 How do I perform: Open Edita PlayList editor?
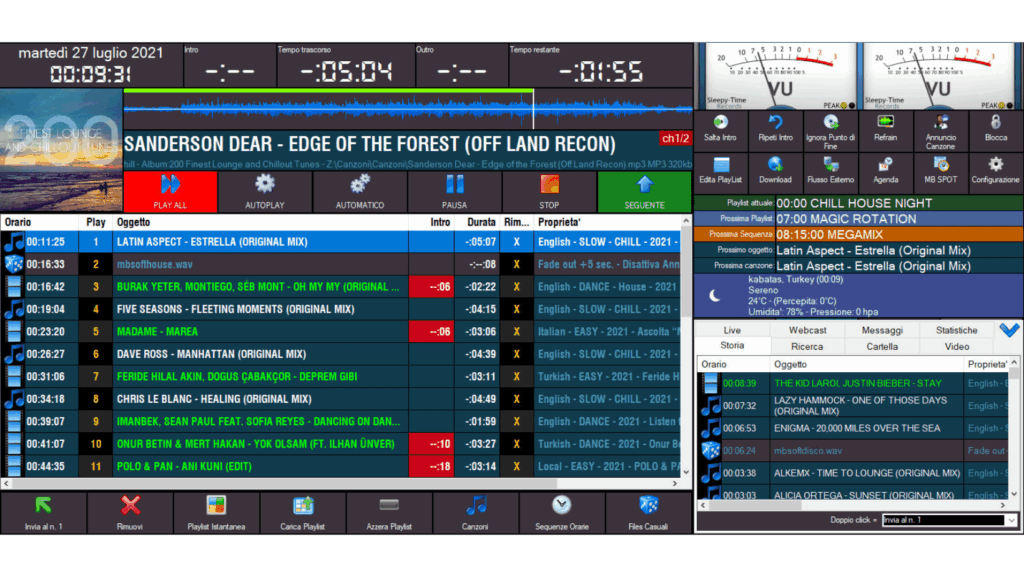[720, 165]
